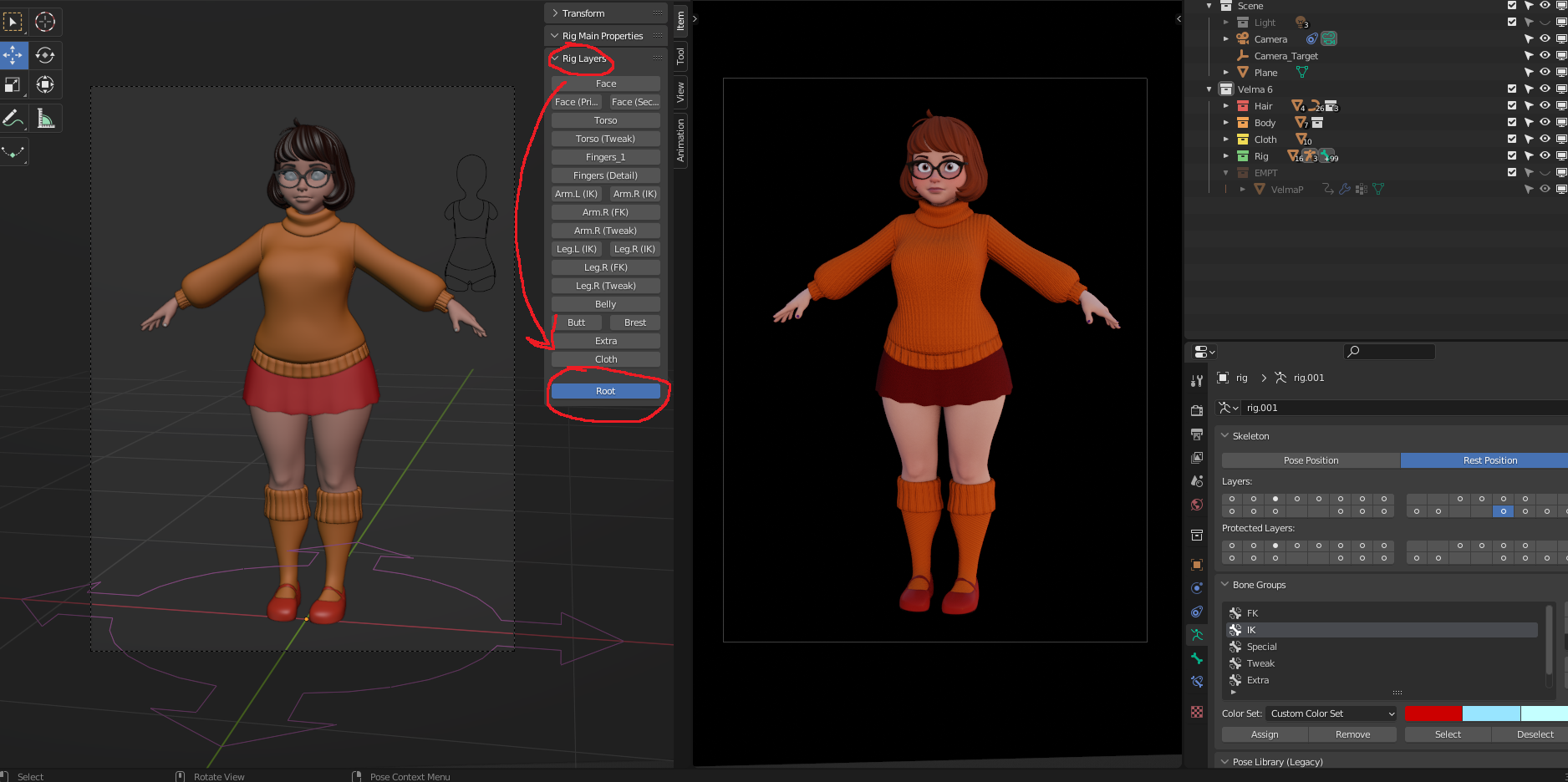Image resolution: width=1568 pixels, height=782 pixels.
Task: Open Collection properties tab icon
Action: point(1197,535)
